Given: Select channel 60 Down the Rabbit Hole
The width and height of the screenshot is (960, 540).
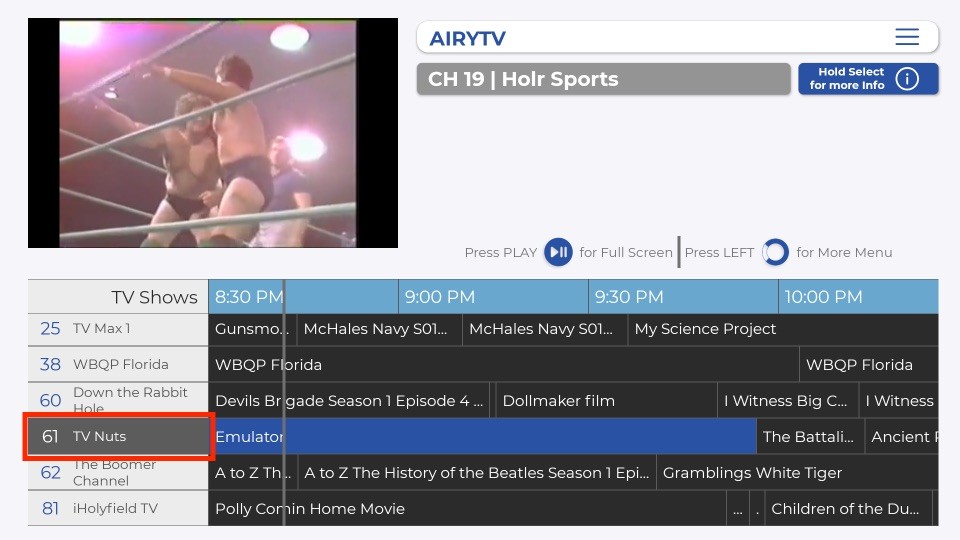Looking at the screenshot, I should tap(118, 400).
